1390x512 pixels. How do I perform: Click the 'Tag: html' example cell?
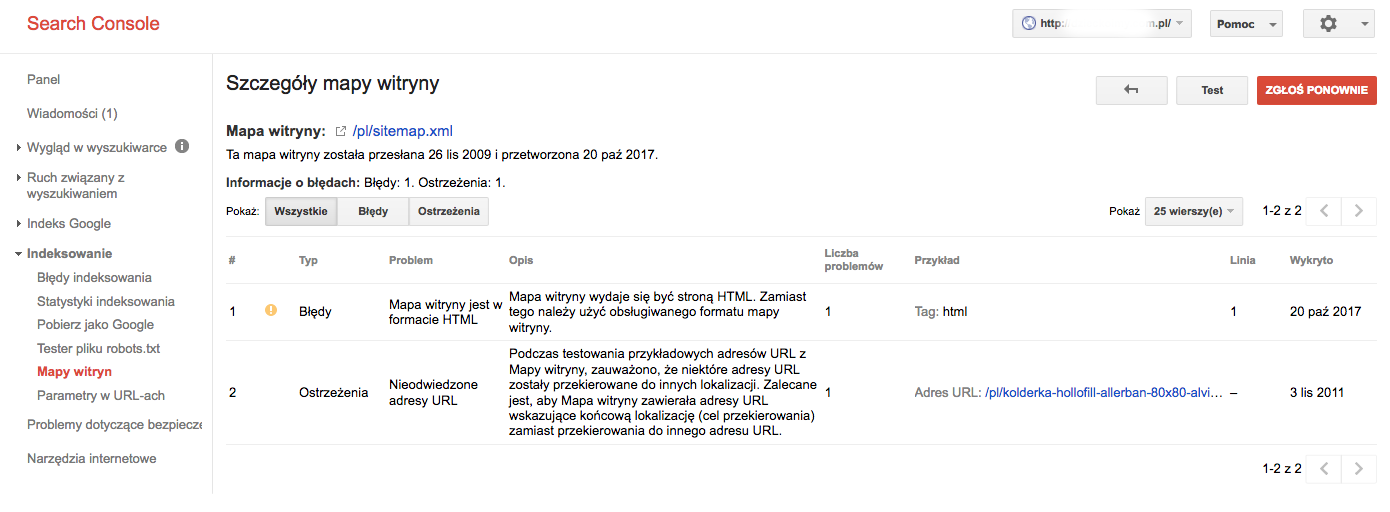[941, 312]
